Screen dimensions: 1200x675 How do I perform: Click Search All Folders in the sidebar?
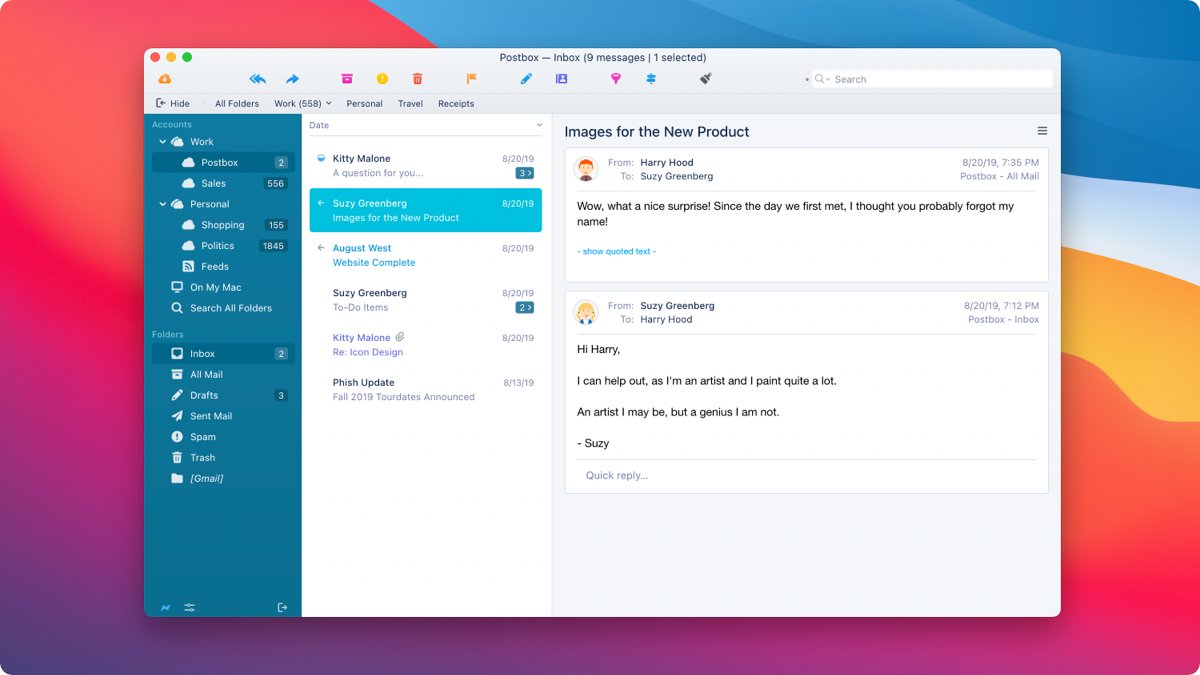coord(223,308)
